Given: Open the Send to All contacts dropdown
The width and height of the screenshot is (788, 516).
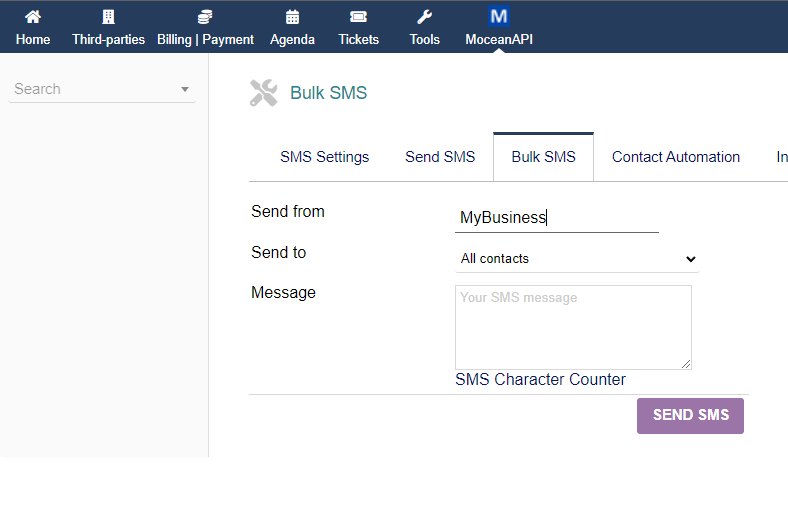Looking at the screenshot, I should point(576,259).
